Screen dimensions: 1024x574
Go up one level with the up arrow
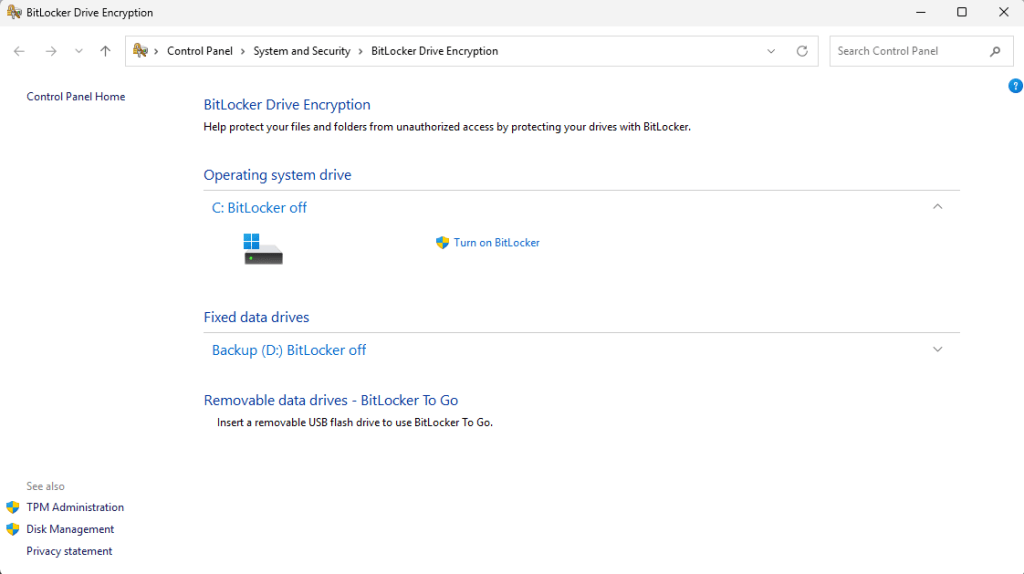[x=105, y=51]
